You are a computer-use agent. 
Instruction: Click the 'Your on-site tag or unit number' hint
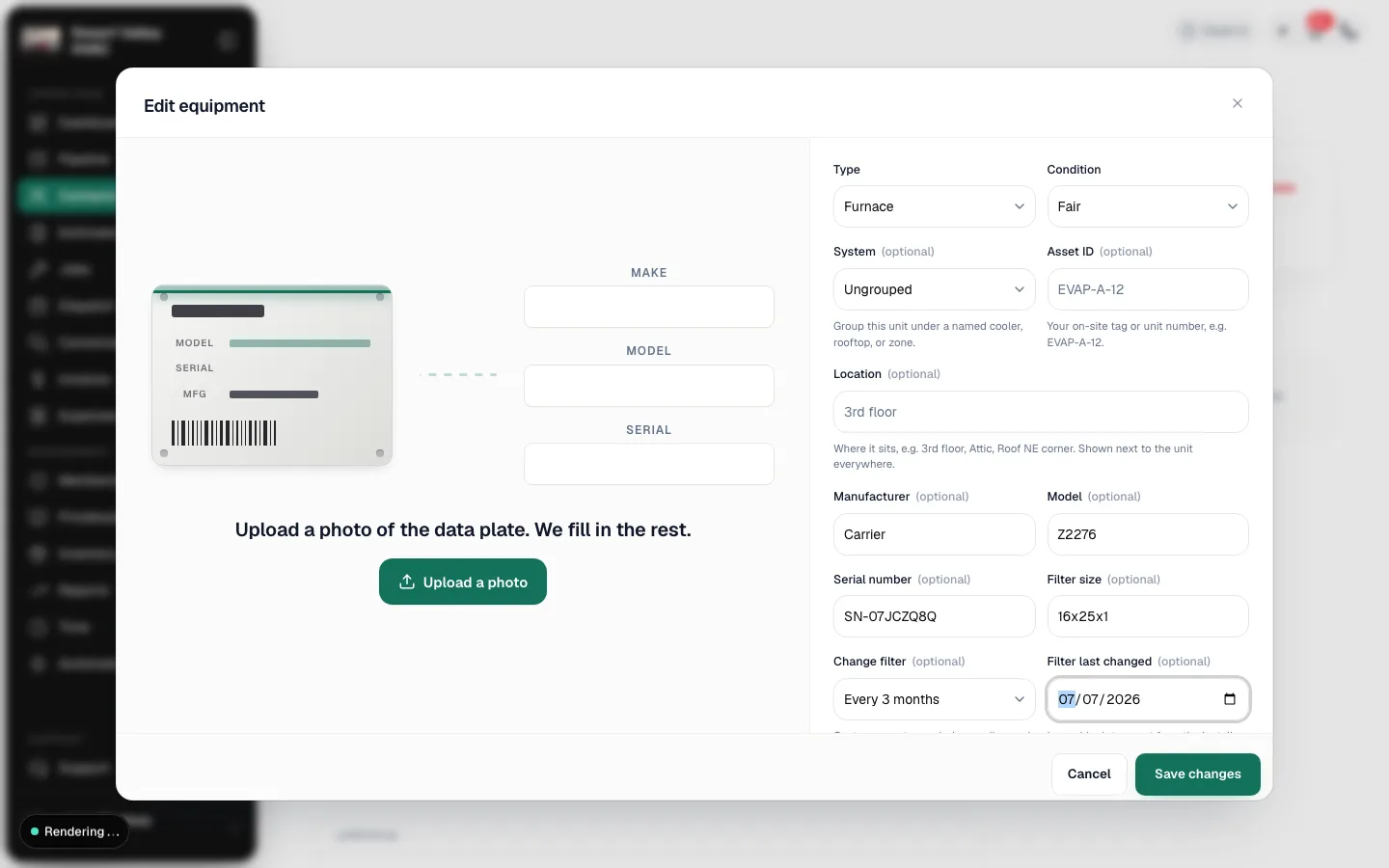click(x=1136, y=334)
